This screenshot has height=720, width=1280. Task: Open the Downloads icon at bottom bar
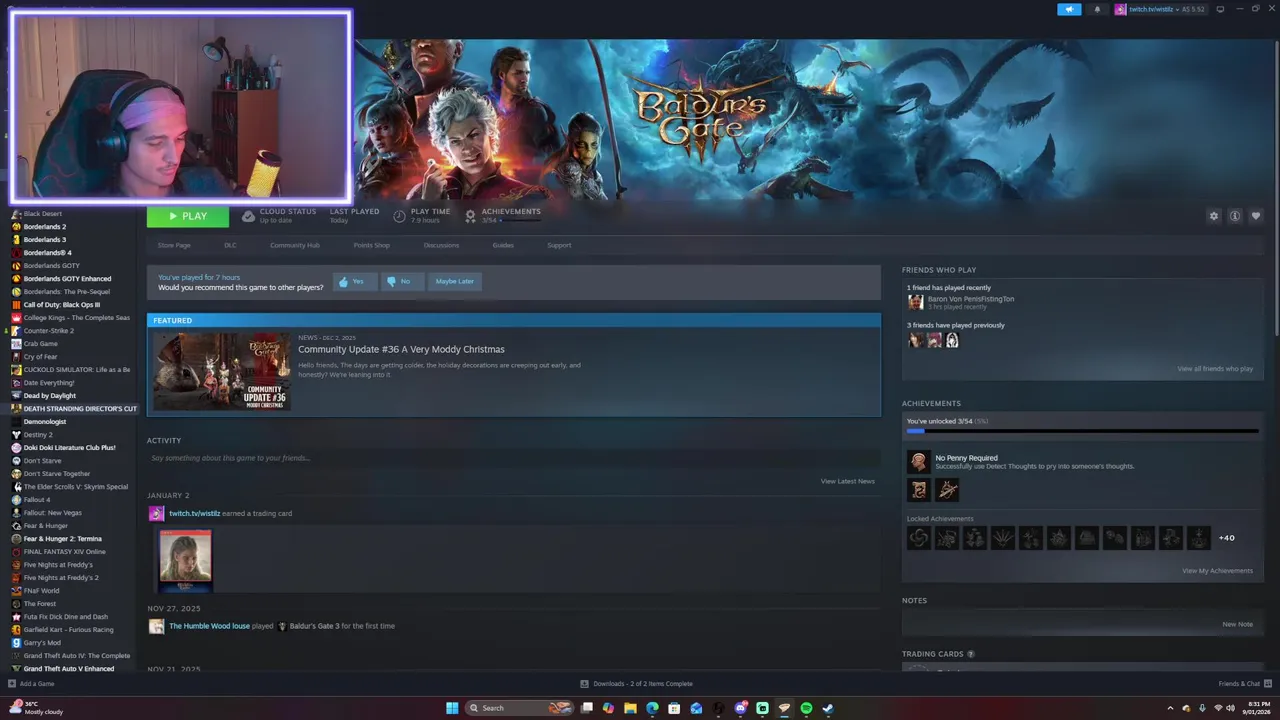[585, 684]
